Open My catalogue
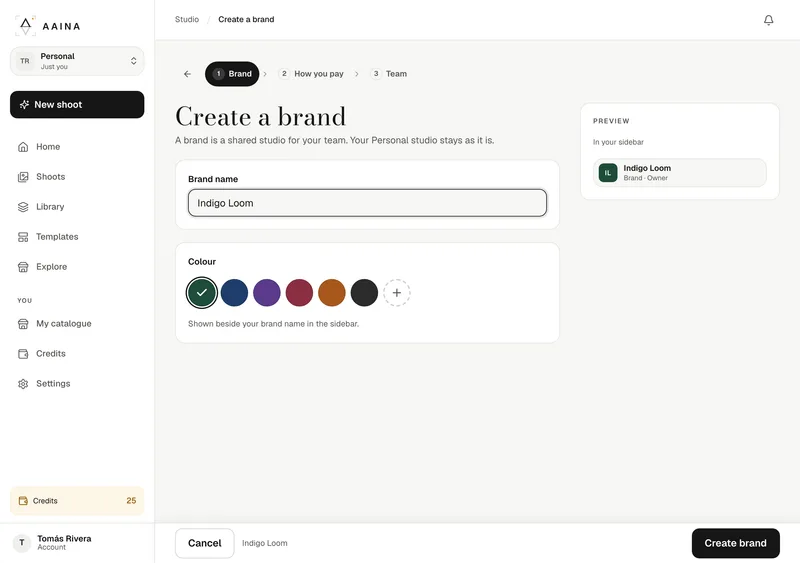 [77, 324]
